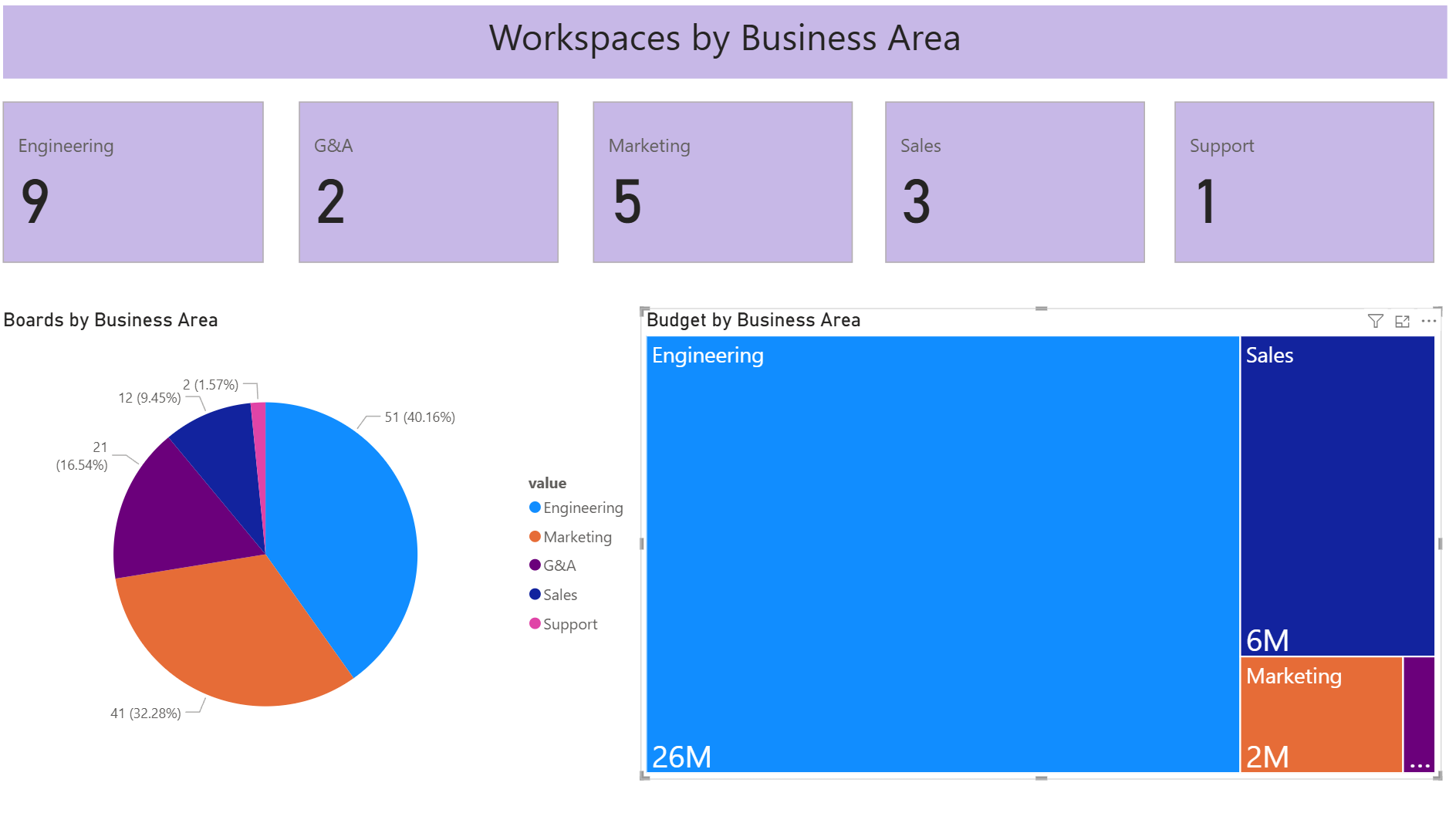
Task: Click the Engineering tile in the treemap
Action: pos(941,554)
